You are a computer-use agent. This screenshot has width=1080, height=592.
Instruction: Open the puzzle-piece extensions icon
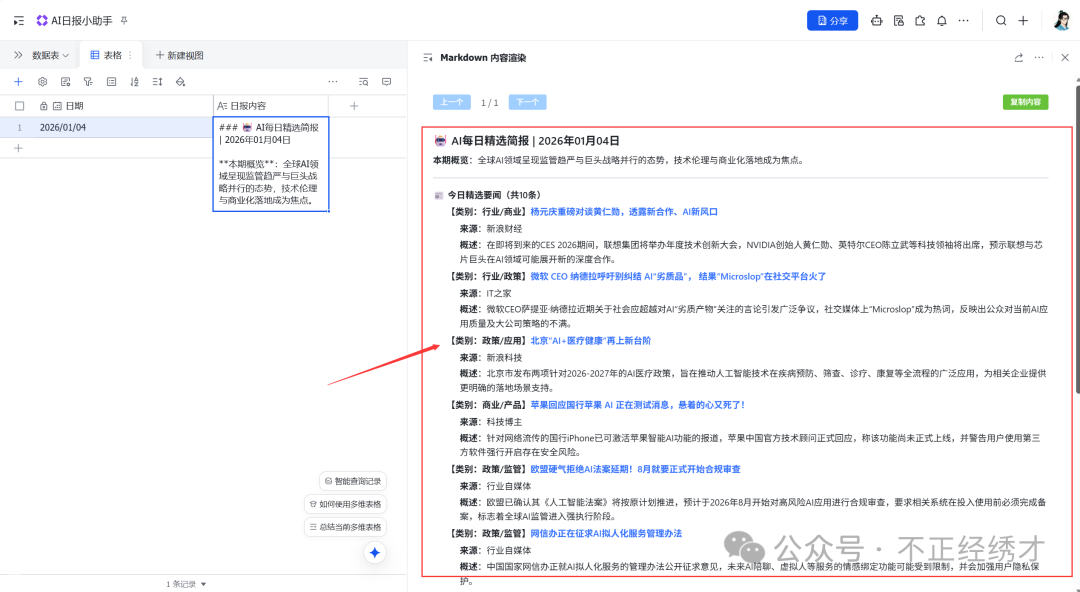pos(920,21)
